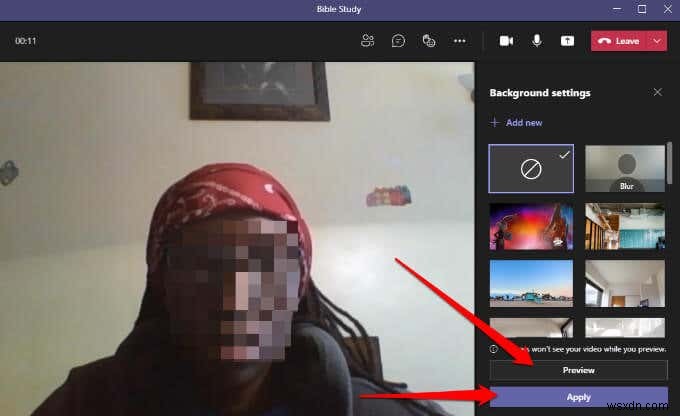The image size is (680, 416).
Task: Click Add new background link
Action: (516, 123)
